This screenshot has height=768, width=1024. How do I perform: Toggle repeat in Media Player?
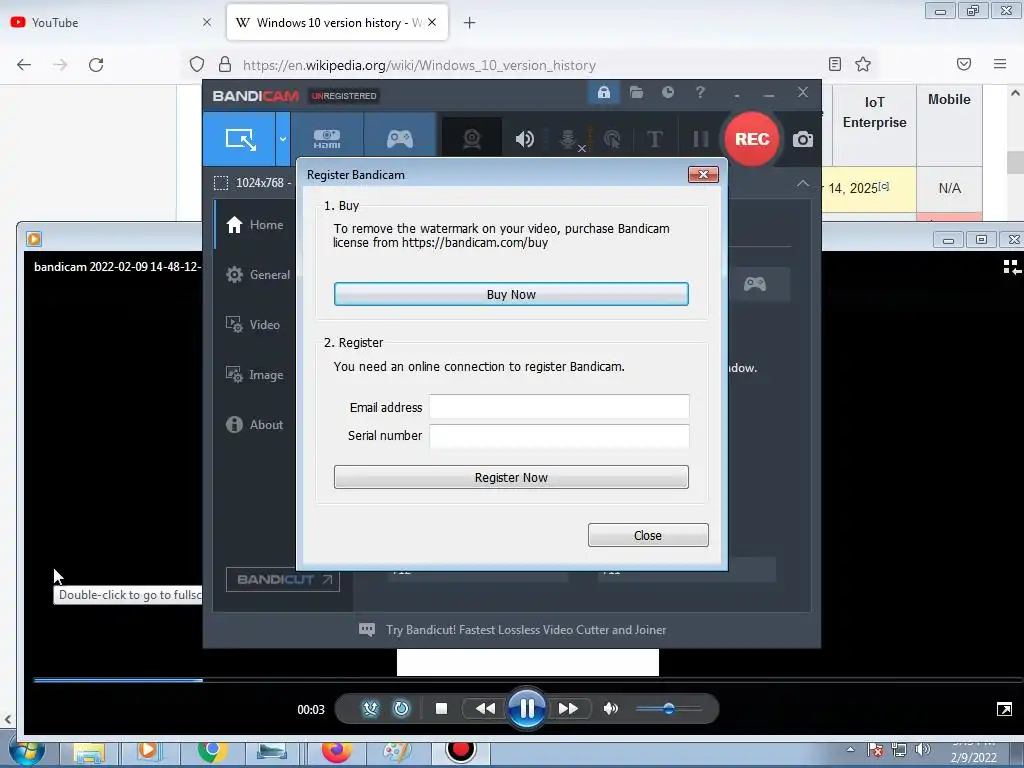tap(401, 709)
